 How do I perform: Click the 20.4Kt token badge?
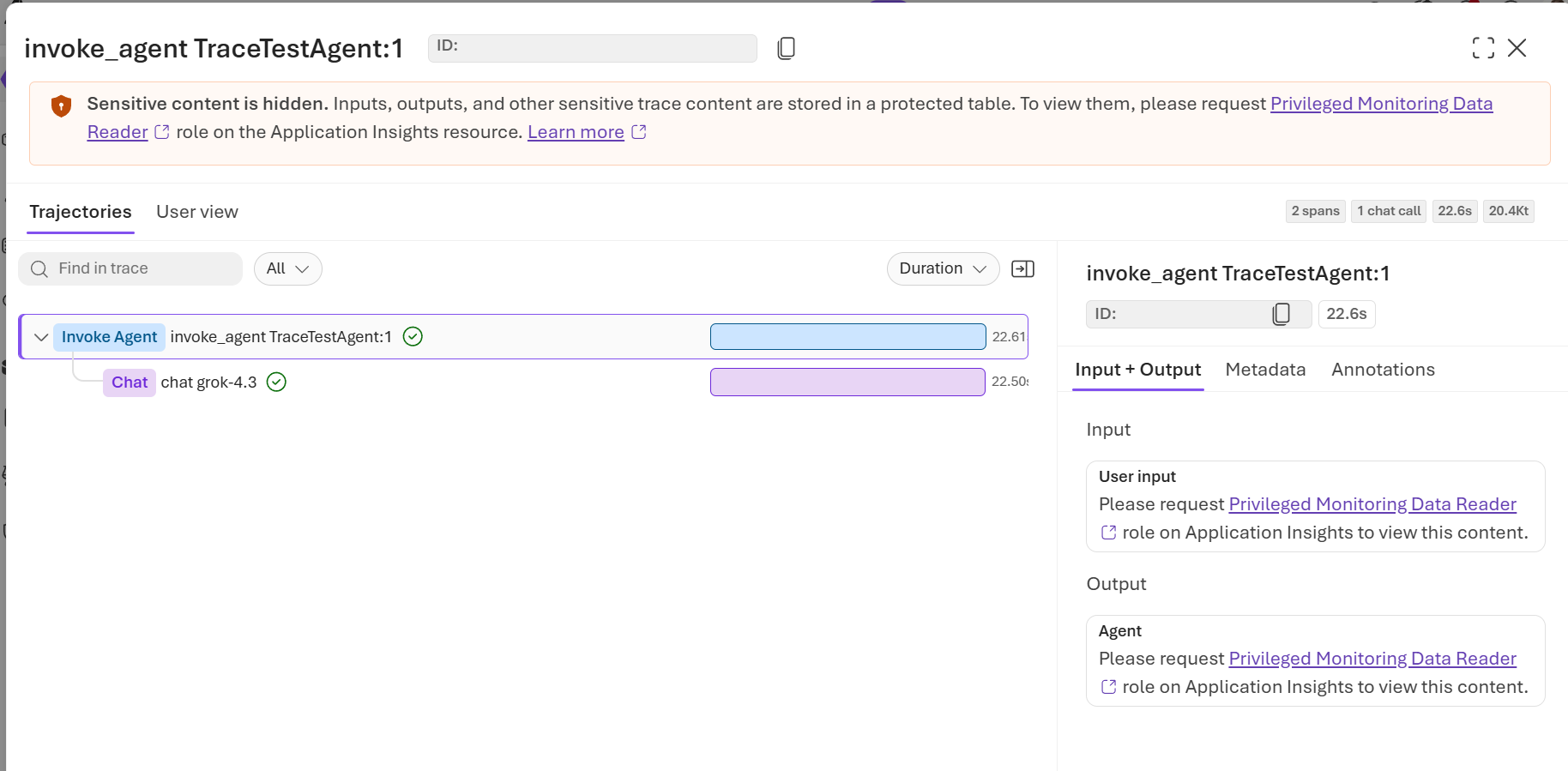[x=1509, y=211]
